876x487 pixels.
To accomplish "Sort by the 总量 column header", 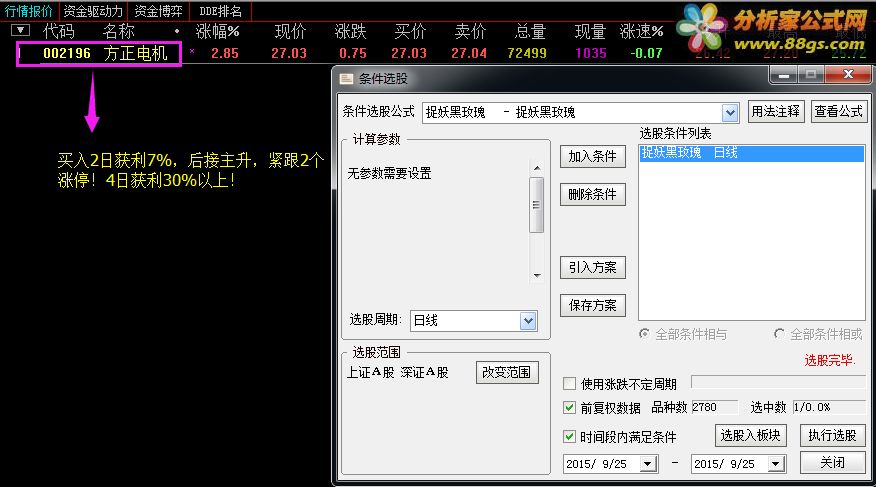I will (x=530, y=31).
